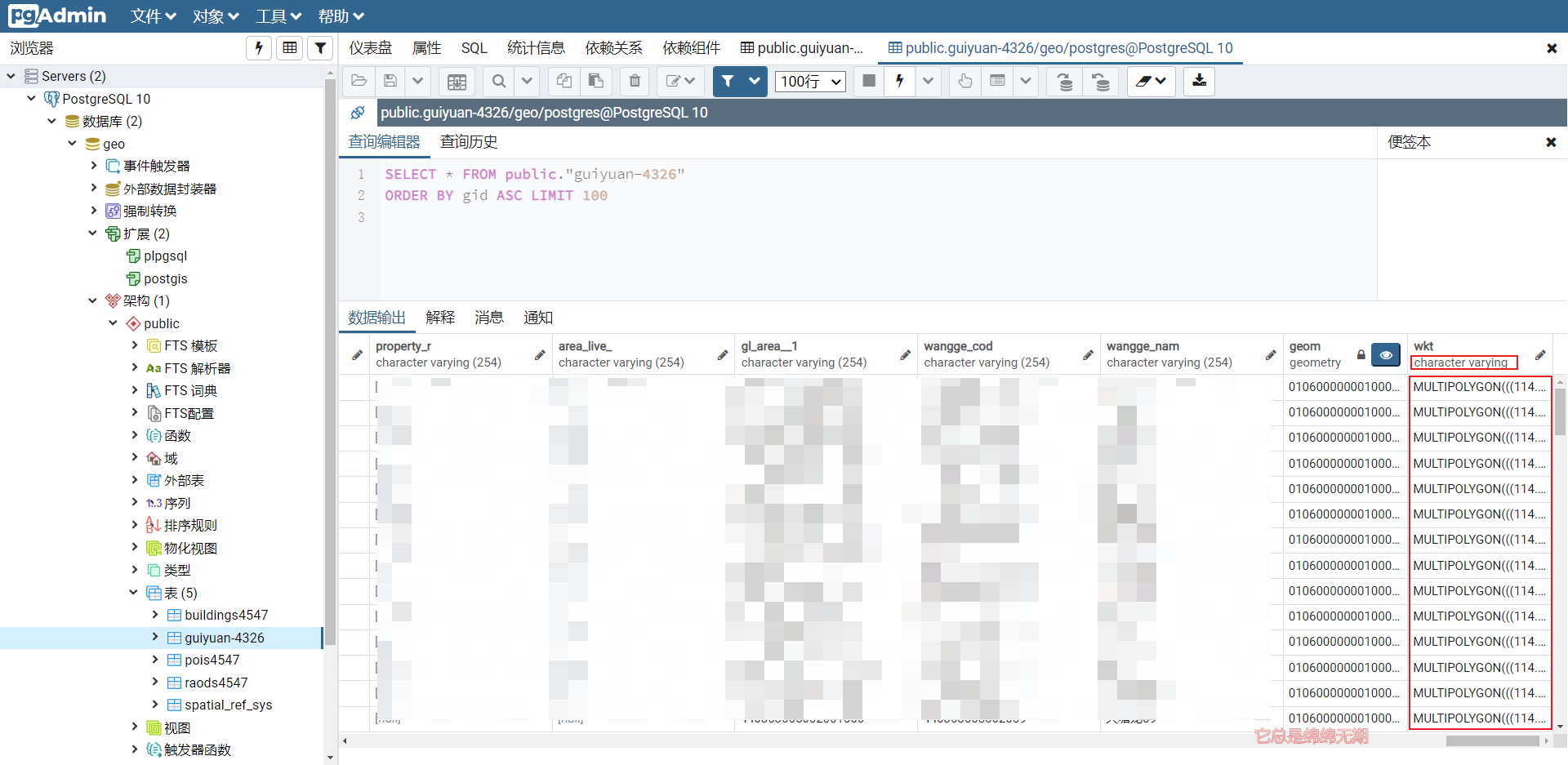Switch to the 仪表盘 tab

(x=371, y=48)
